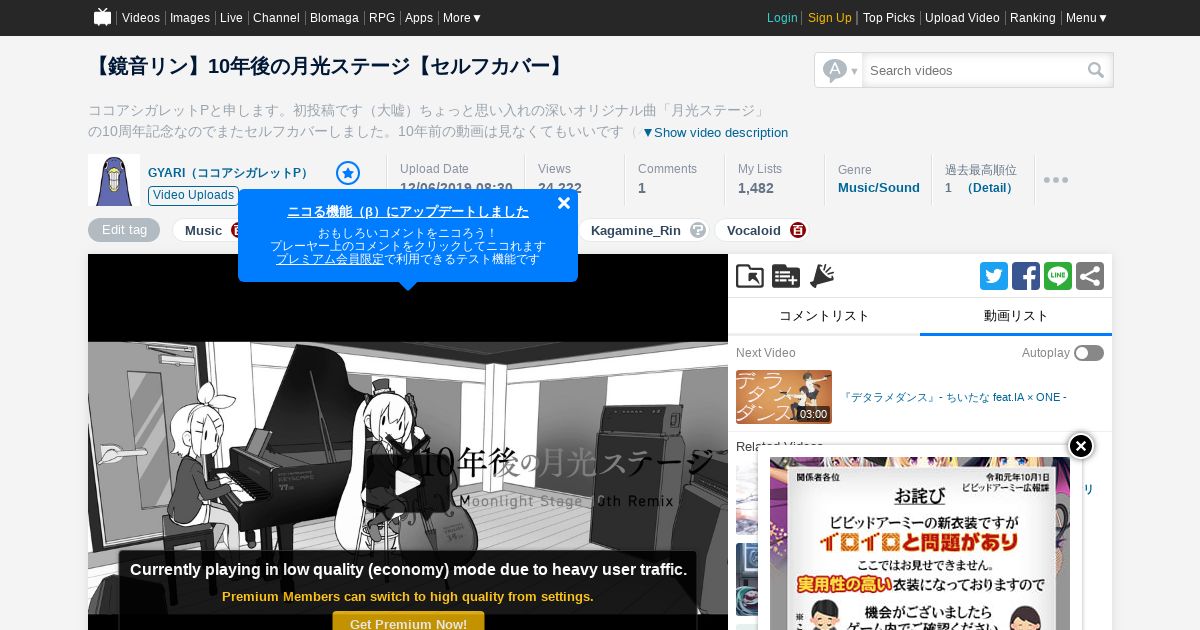The image size is (1200, 630).
Task: Click the プレミアム会員限定 link in tooltip
Action: [x=330, y=259]
